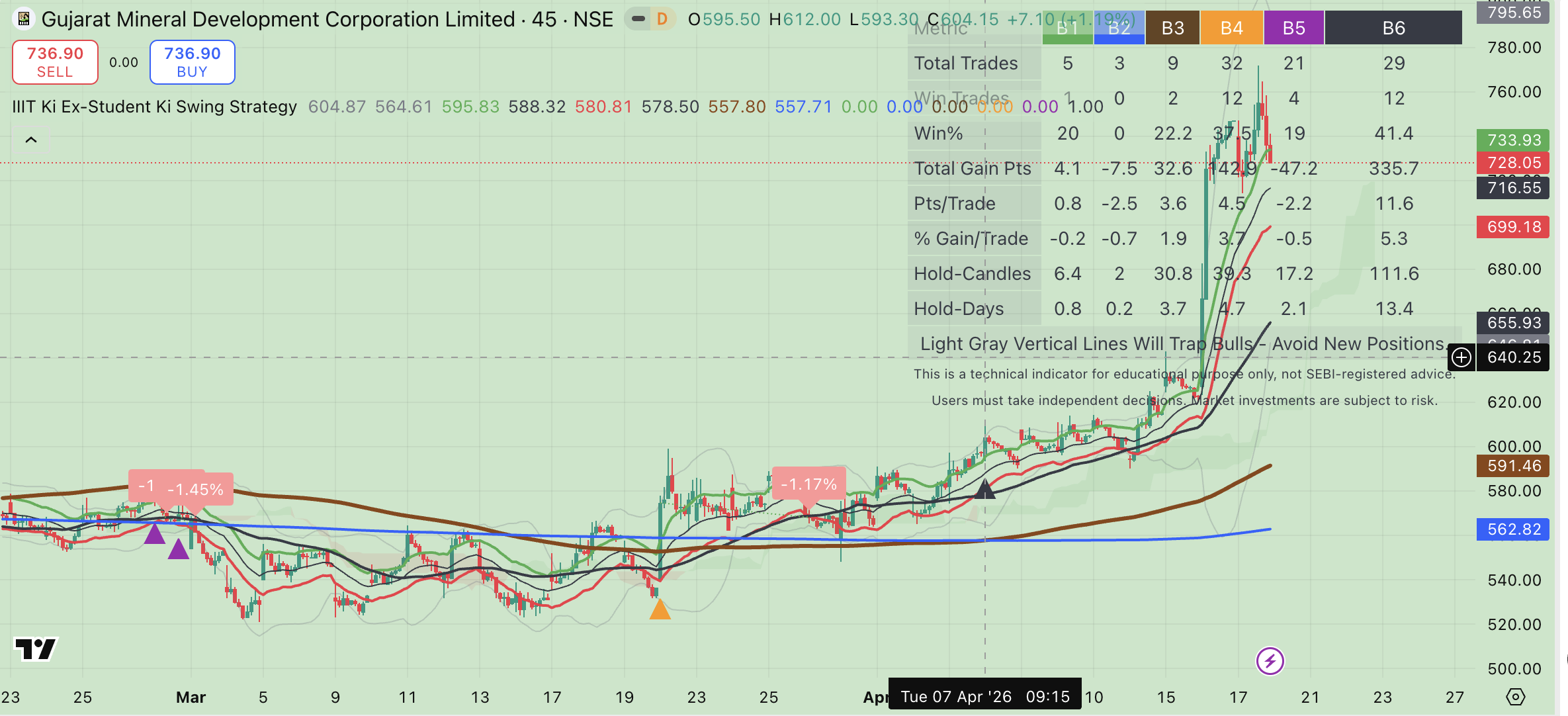Click the purple triangle marker nearest Mar label
The width and height of the screenshot is (1568, 716).
coord(178,549)
